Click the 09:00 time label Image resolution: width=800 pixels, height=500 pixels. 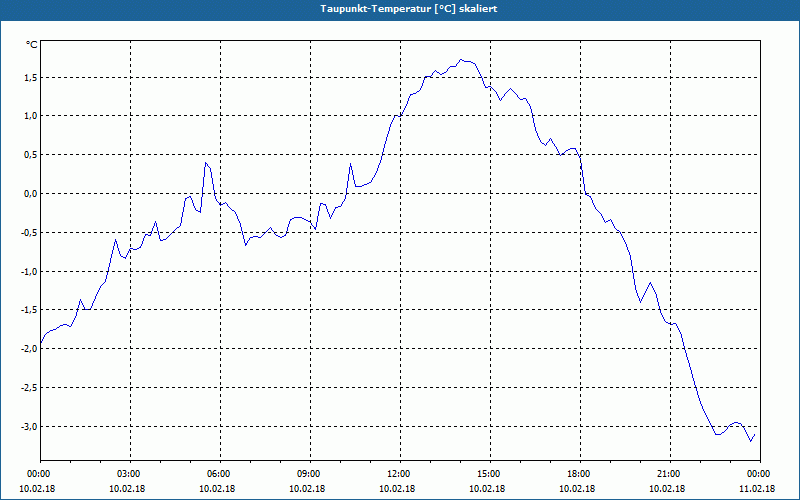tap(310, 474)
